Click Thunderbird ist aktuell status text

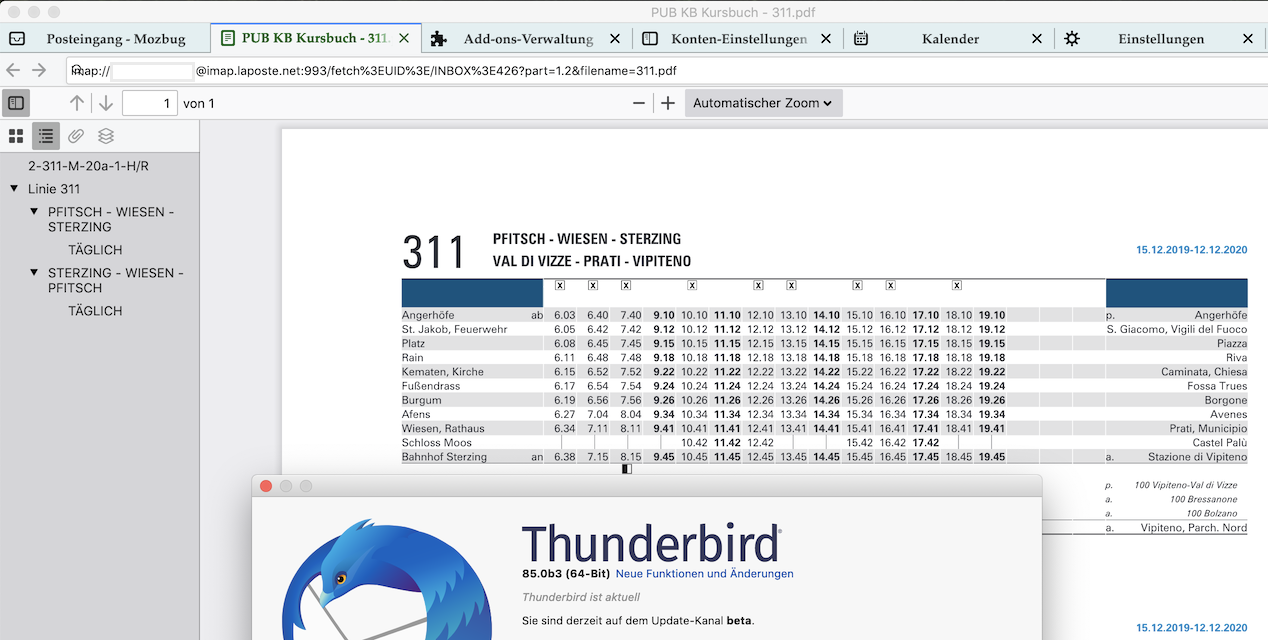coord(581,597)
